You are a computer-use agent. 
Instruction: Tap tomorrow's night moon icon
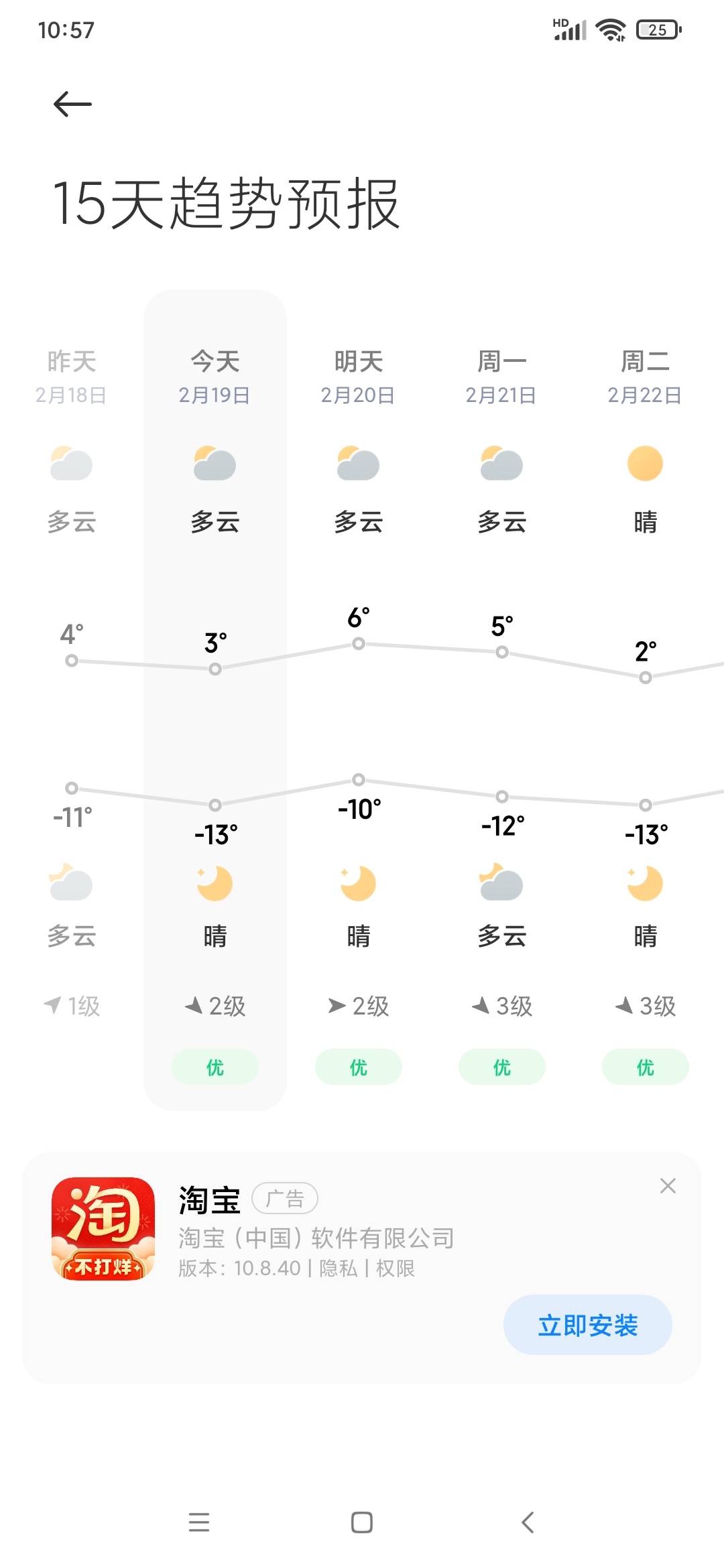358,883
